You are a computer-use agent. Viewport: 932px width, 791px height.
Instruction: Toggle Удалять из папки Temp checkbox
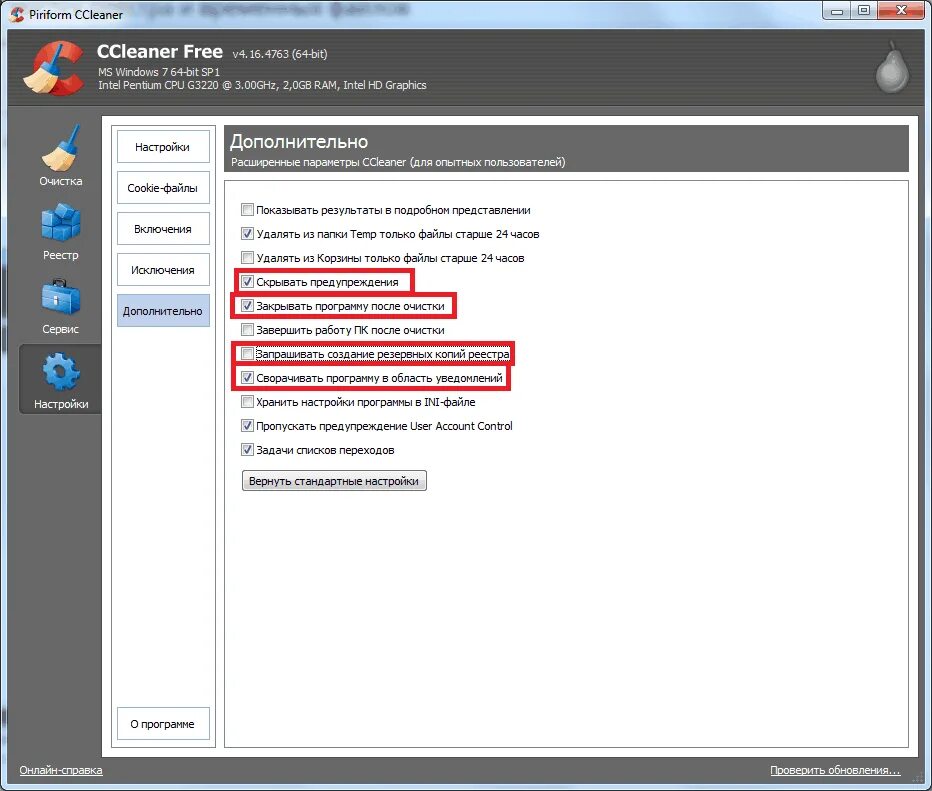click(247, 234)
